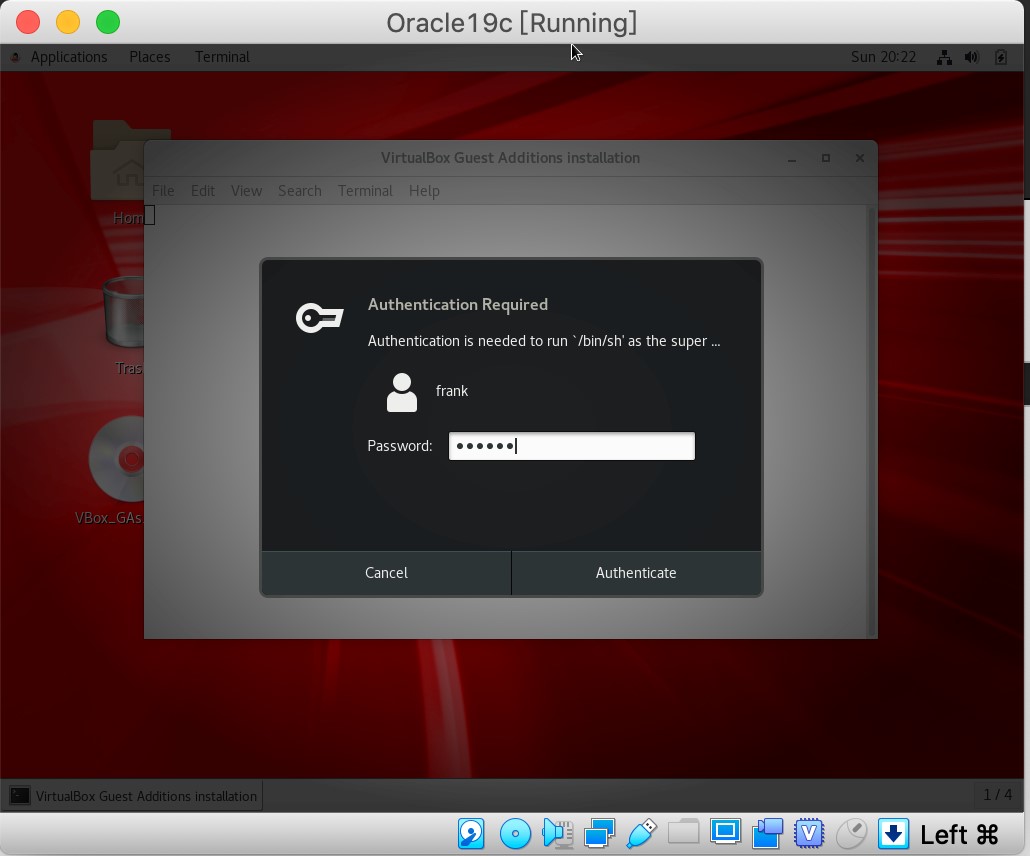Open Edit menu in Guest Additions terminal

click(202, 191)
